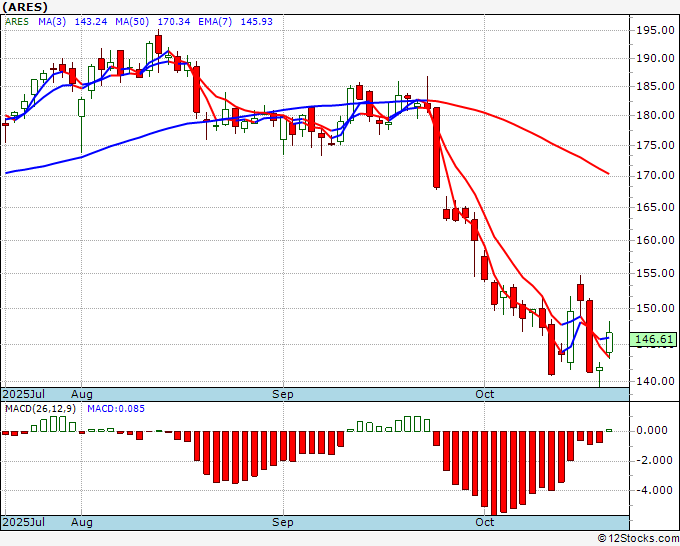Click the 170.00 price axis label

pos(655,175)
